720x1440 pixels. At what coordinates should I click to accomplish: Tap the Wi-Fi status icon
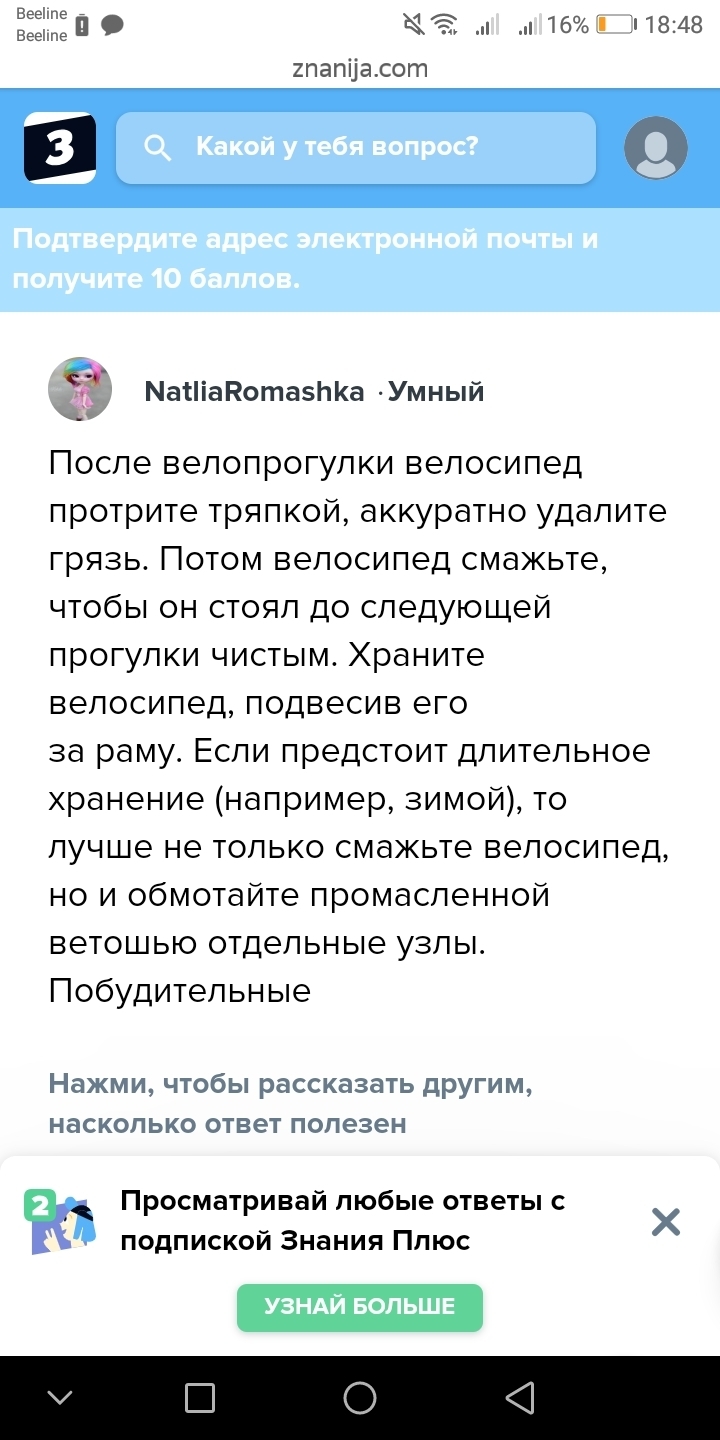click(x=444, y=25)
